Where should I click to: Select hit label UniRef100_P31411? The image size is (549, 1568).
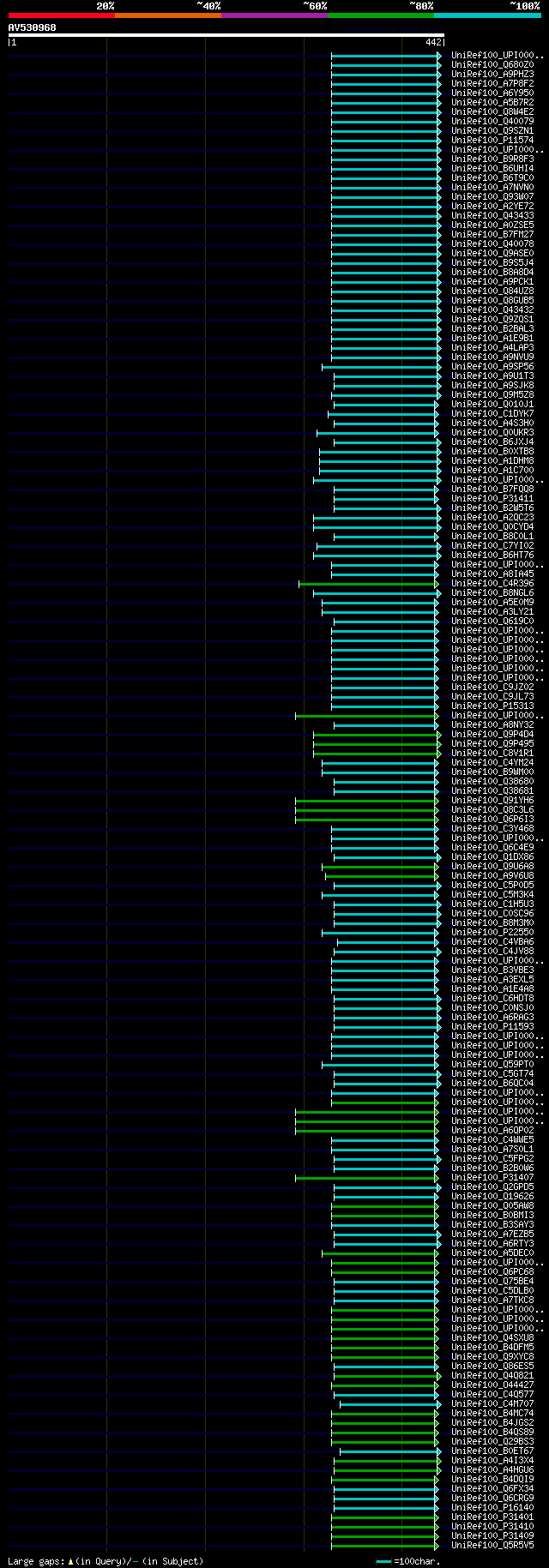pyautogui.click(x=492, y=499)
